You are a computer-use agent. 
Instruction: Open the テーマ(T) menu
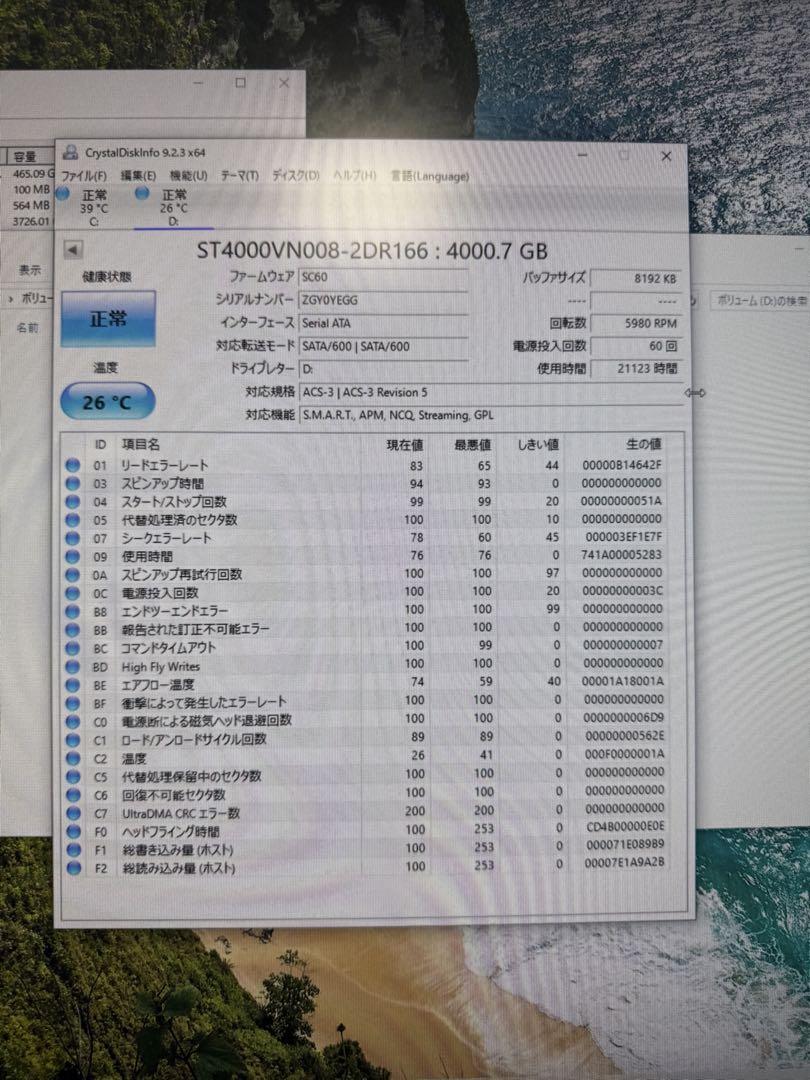point(240,176)
